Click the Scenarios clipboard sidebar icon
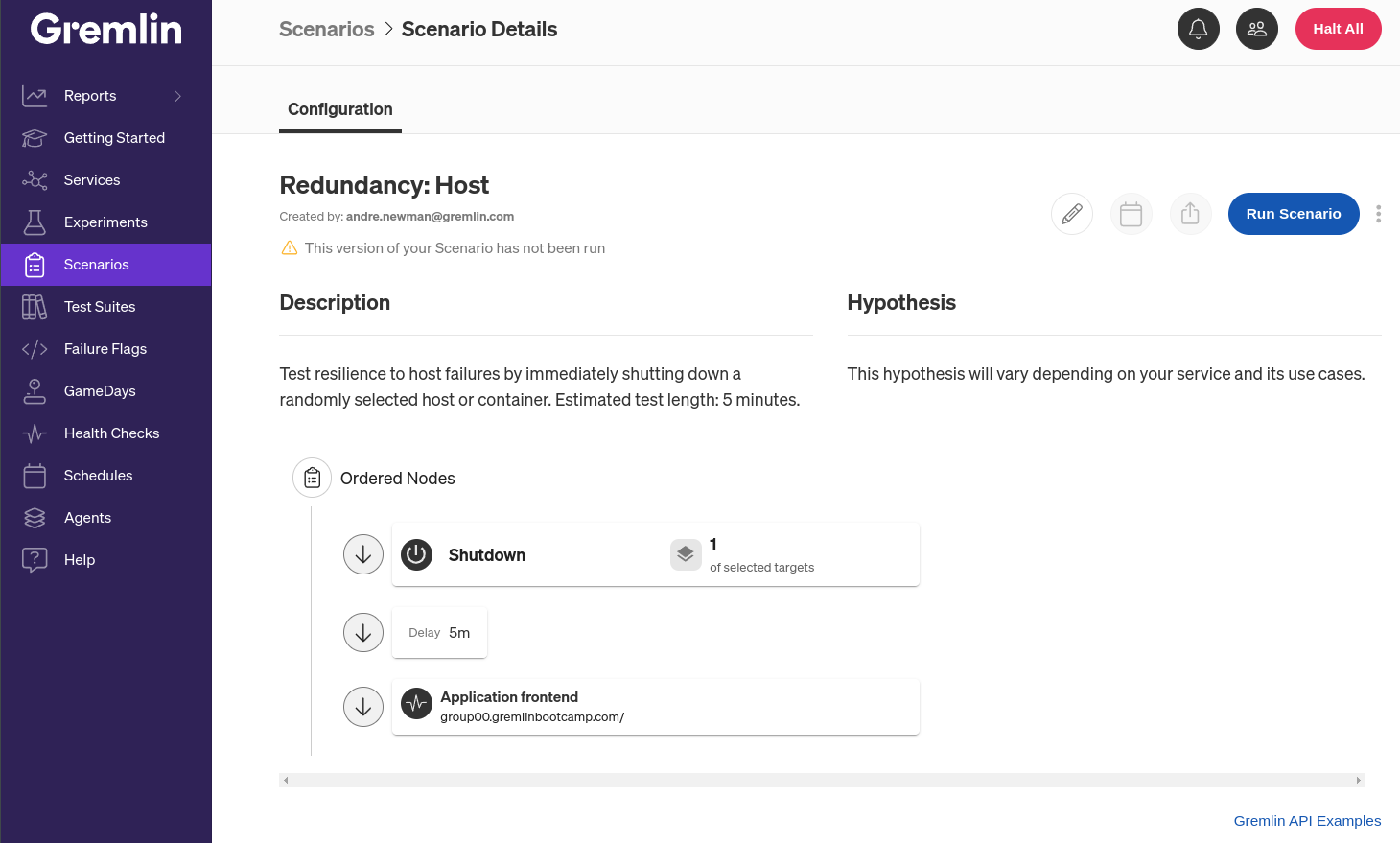 pos(35,265)
